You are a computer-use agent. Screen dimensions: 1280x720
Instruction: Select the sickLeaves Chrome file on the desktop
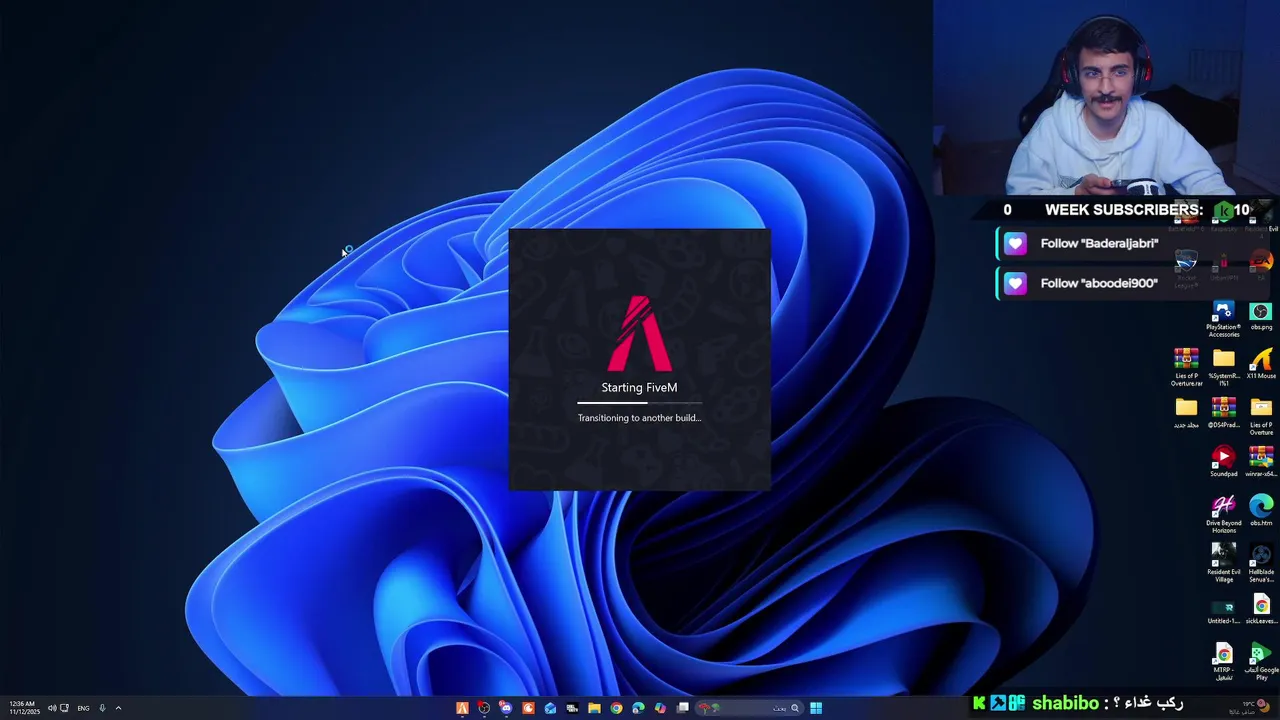click(1261, 609)
